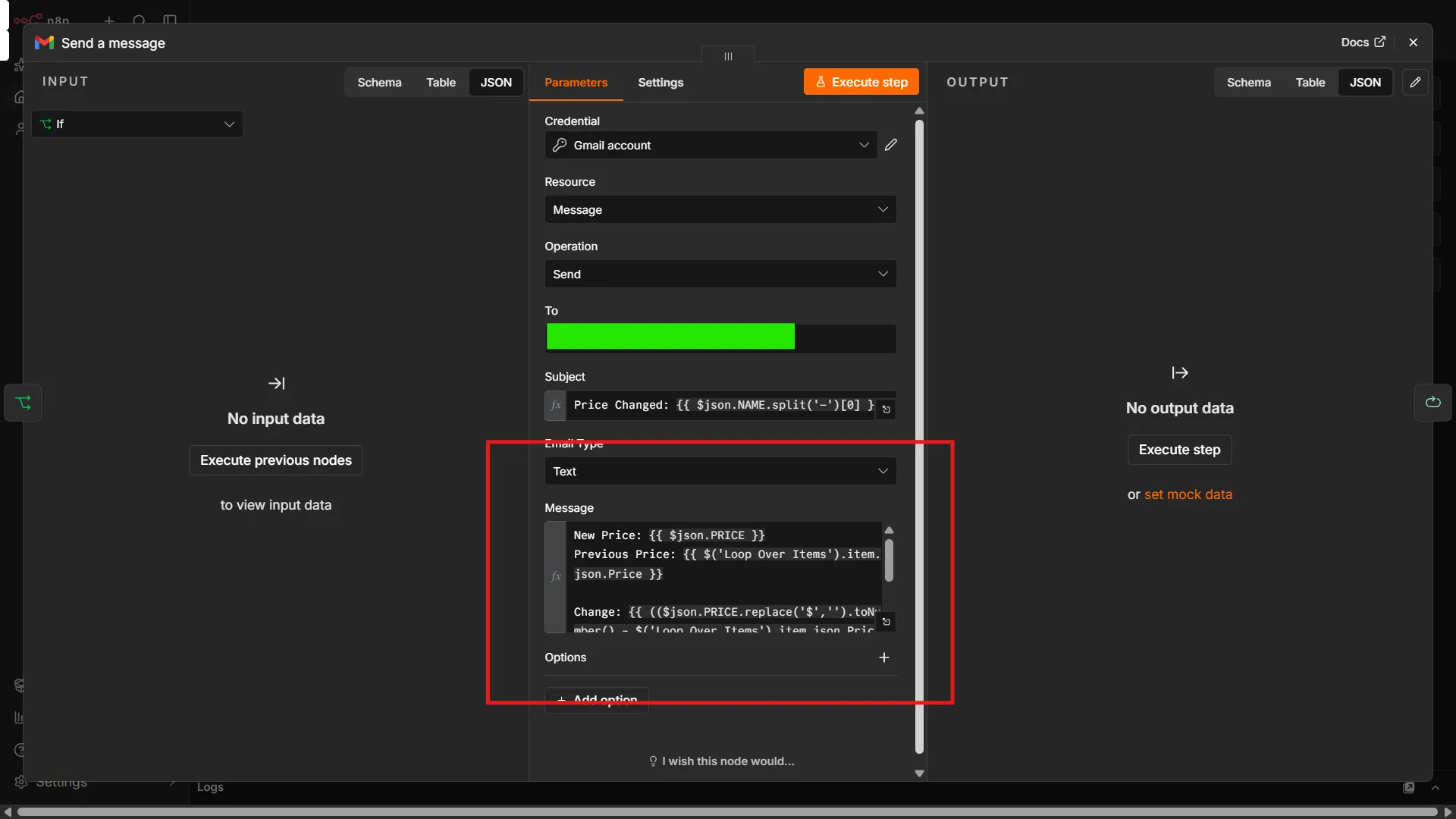Click Execute previous nodes button
Image resolution: width=1456 pixels, height=819 pixels.
point(276,460)
